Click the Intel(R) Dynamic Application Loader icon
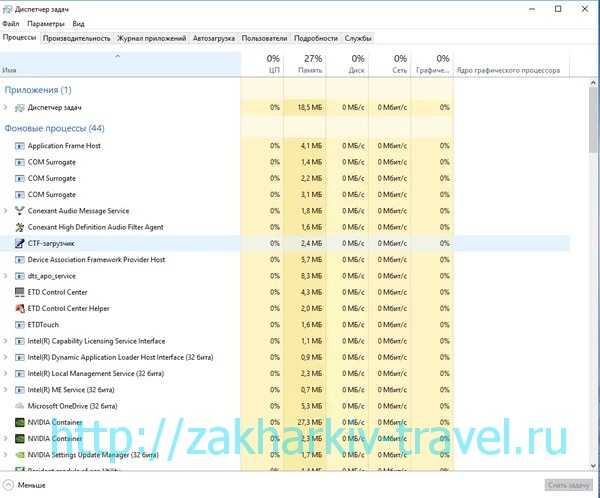Image resolution: width=600 pixels, height=498 pixels. click(x=20, y=358)
